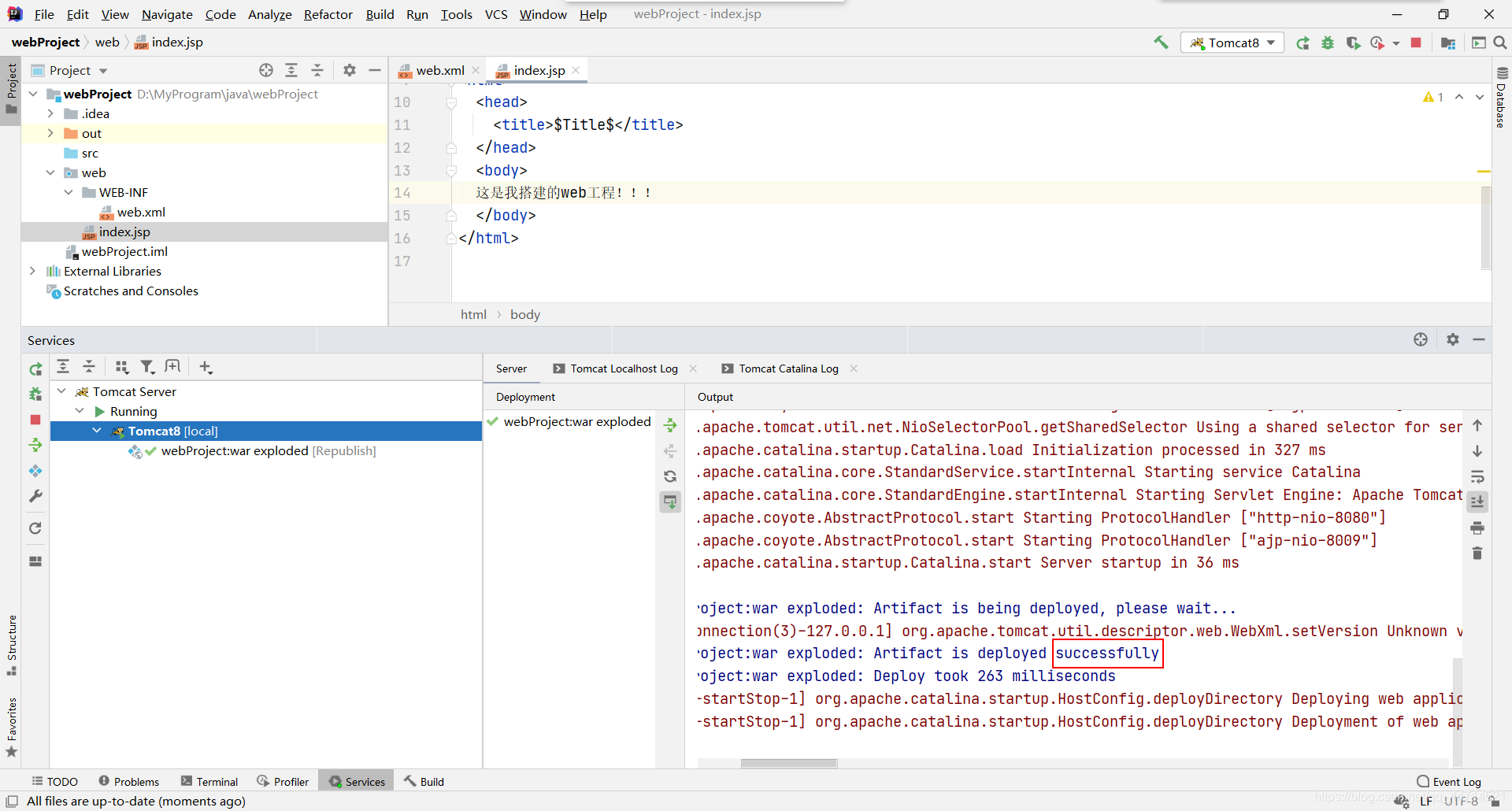The width and height of the screenshot is (1512, 811).
Task: Open the Profiler tool window
Action: tap(283, 781)
